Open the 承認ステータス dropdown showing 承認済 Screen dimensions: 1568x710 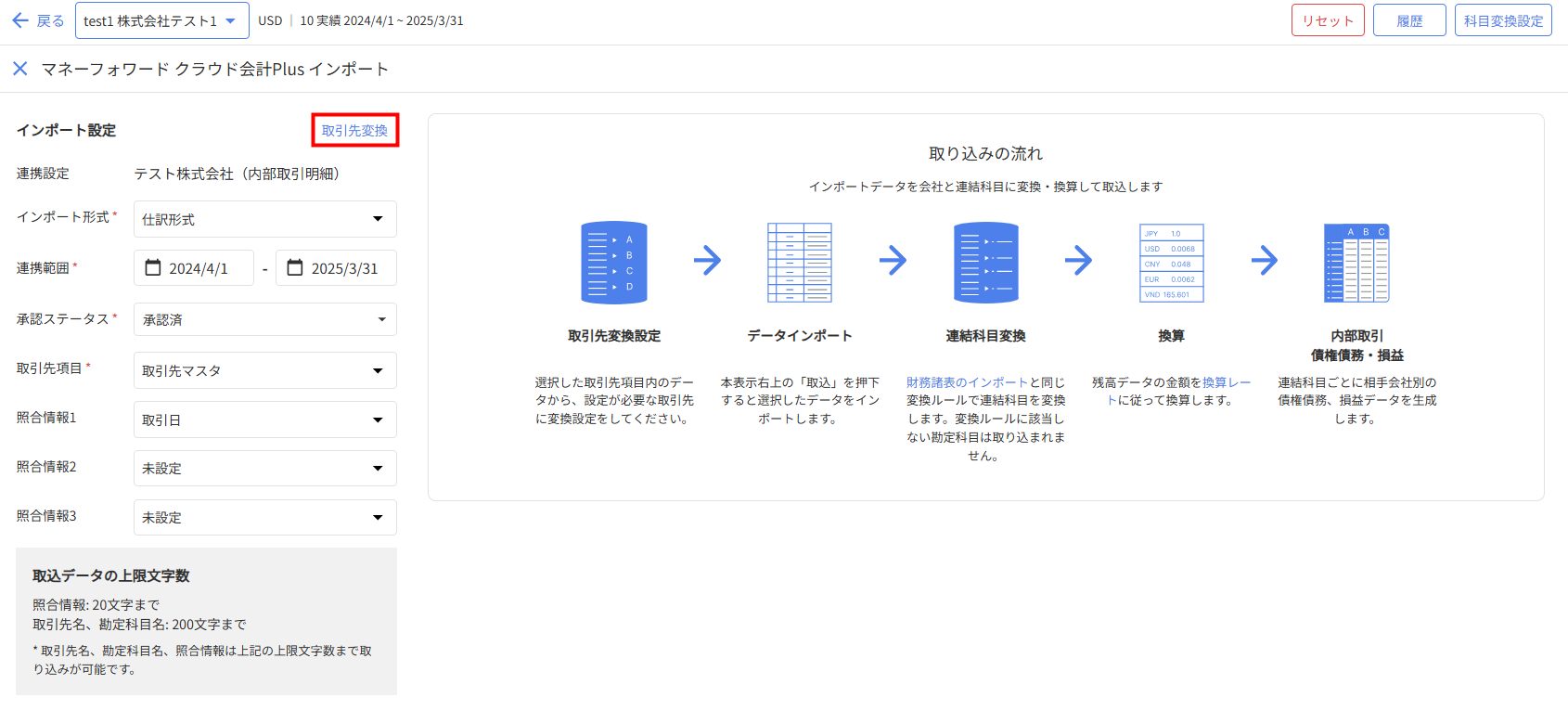(x=265, y=319)
